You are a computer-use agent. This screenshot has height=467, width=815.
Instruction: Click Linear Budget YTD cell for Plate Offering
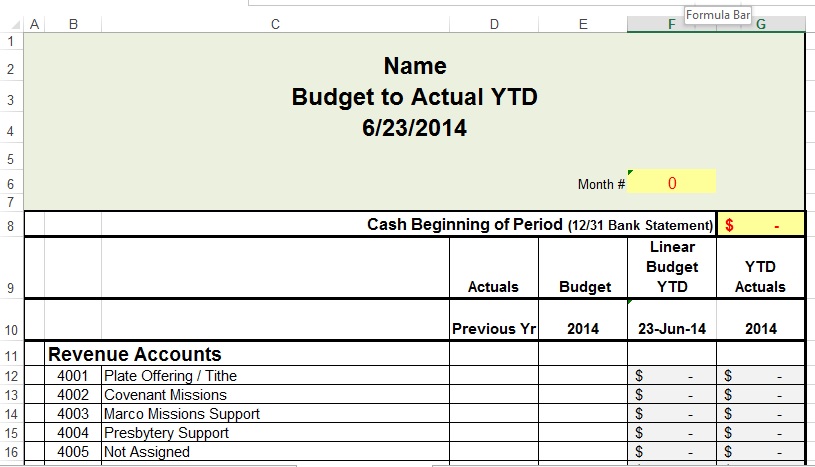tap(672, 375)
